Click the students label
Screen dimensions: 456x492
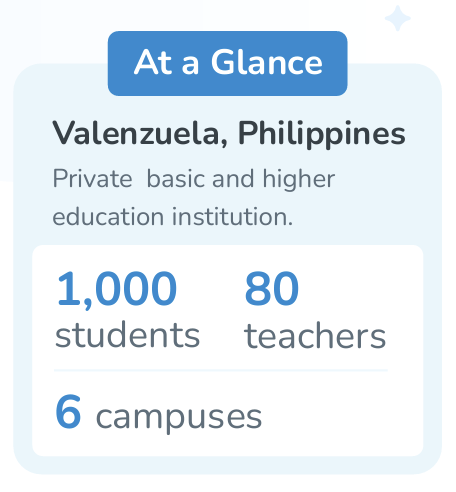coord(127,335)
